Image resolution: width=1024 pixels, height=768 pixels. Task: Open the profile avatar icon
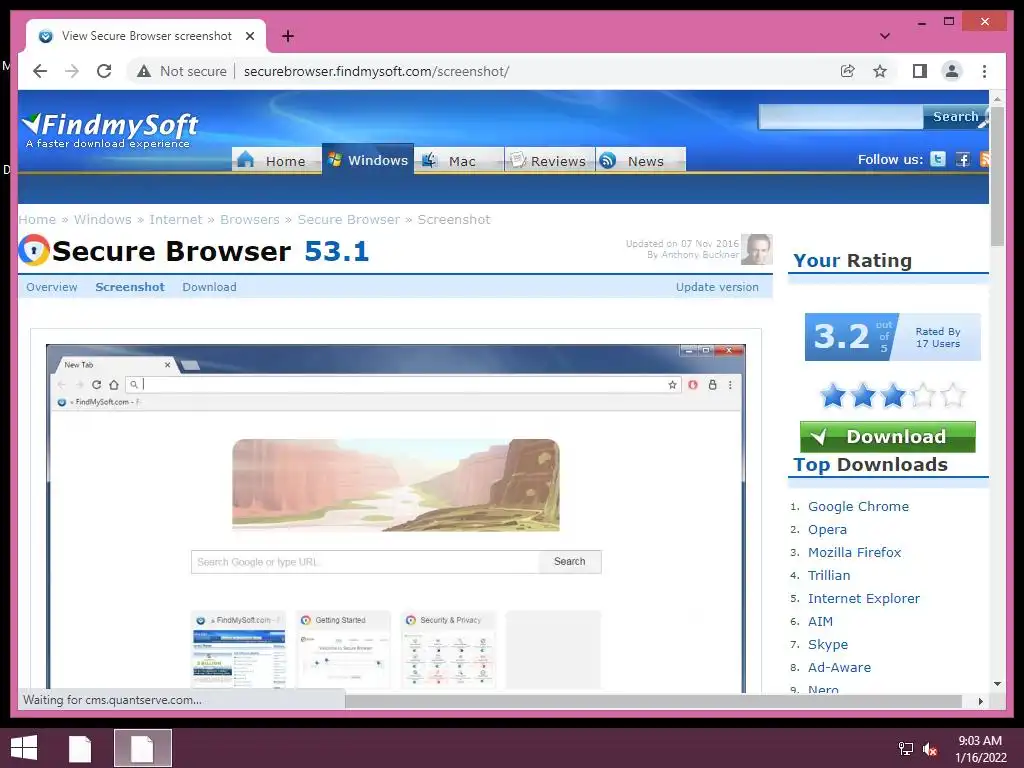(x=952, y=71)
